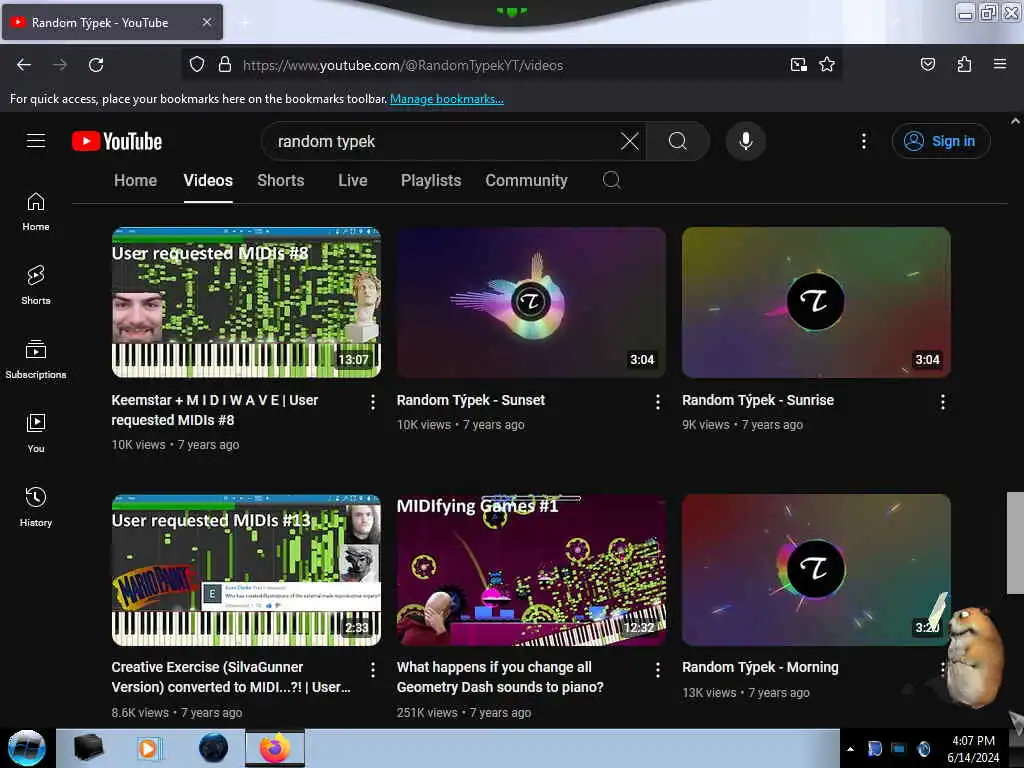The image size is (1024, 768).
Task: Reload the page
Action: [96, 65]
